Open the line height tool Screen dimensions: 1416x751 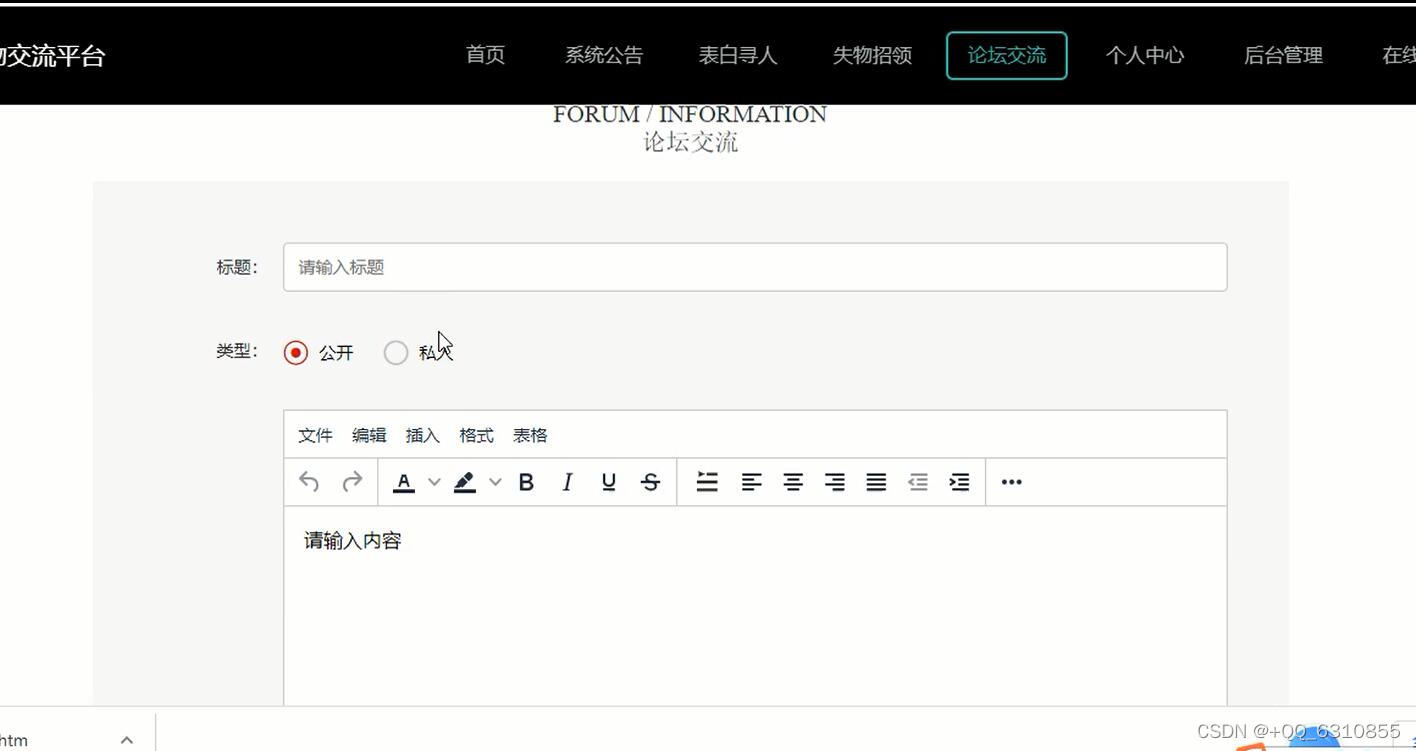point(707,482)
